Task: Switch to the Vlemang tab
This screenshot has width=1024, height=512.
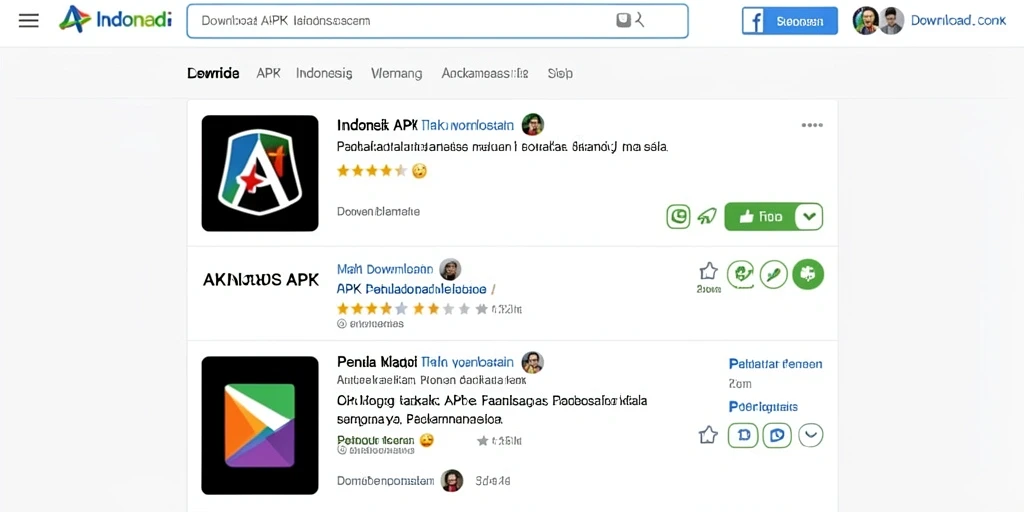Action: point(396,73)
